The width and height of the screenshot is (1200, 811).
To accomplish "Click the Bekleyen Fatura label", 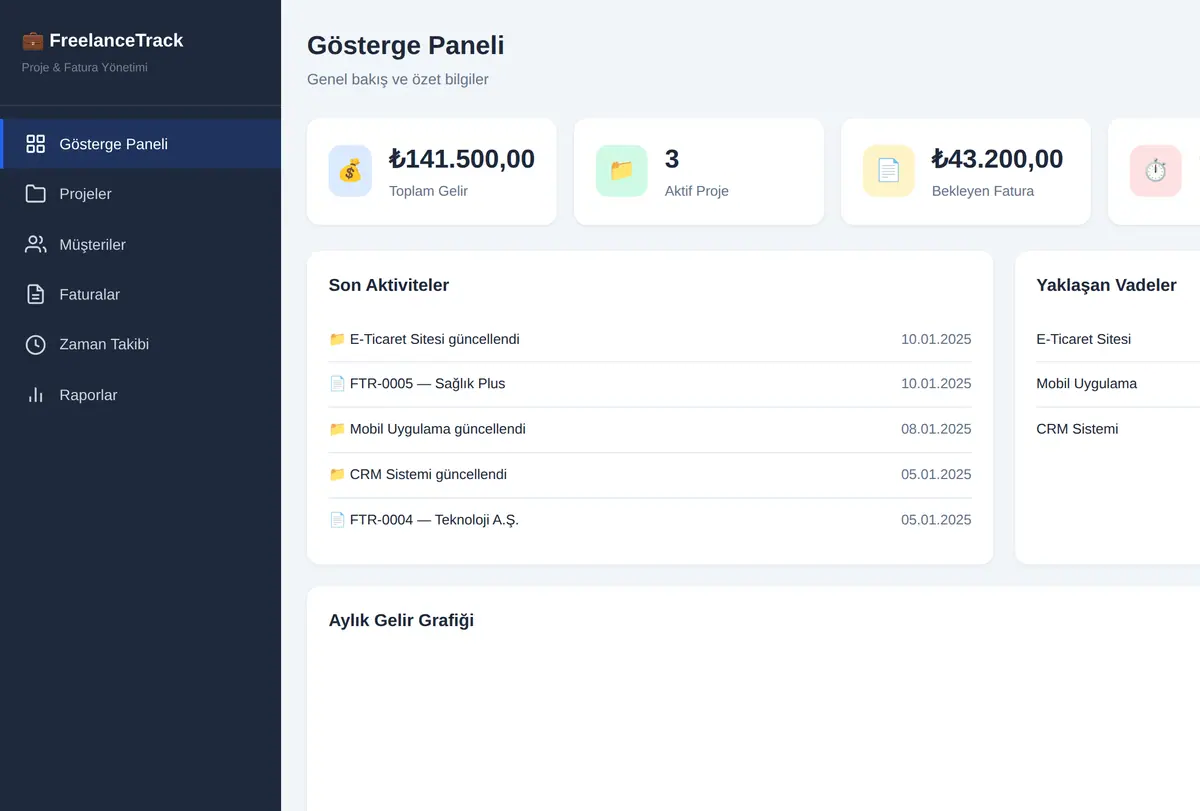I will (x=983, y=191).
